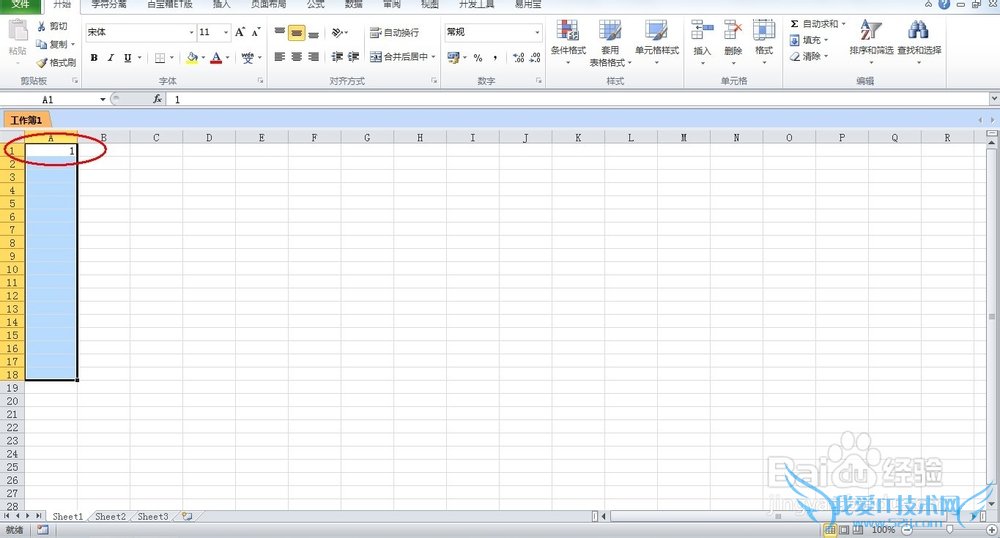
Task: Click the accounting number format icon
Action: (x=453, y=57)
